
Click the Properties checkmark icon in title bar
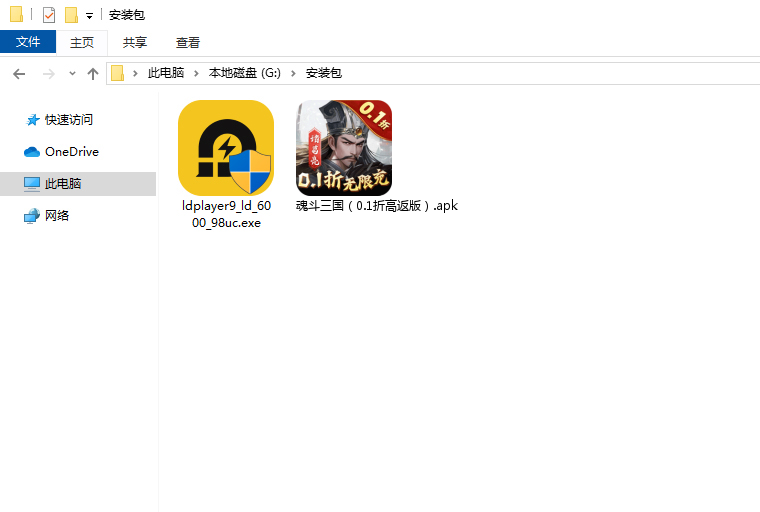tap(49, 15)
